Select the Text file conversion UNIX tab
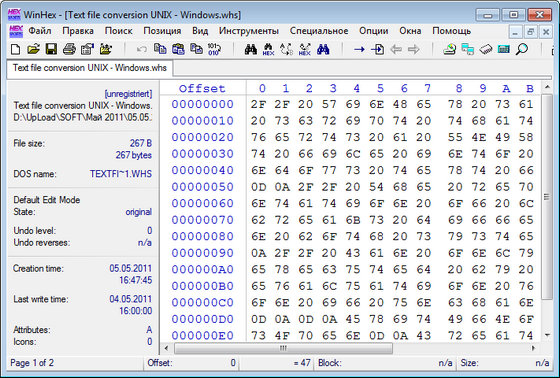The image size is (560, 378). (x=90, y=68)
